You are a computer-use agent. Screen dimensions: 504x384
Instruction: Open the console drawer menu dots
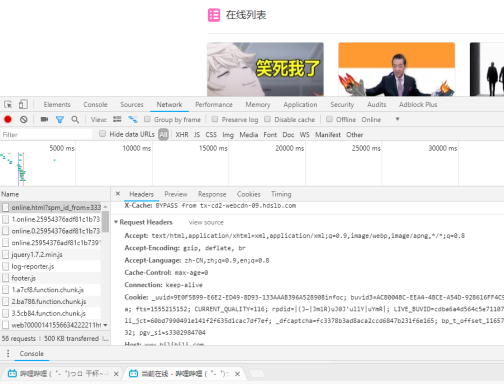[8, 353]
